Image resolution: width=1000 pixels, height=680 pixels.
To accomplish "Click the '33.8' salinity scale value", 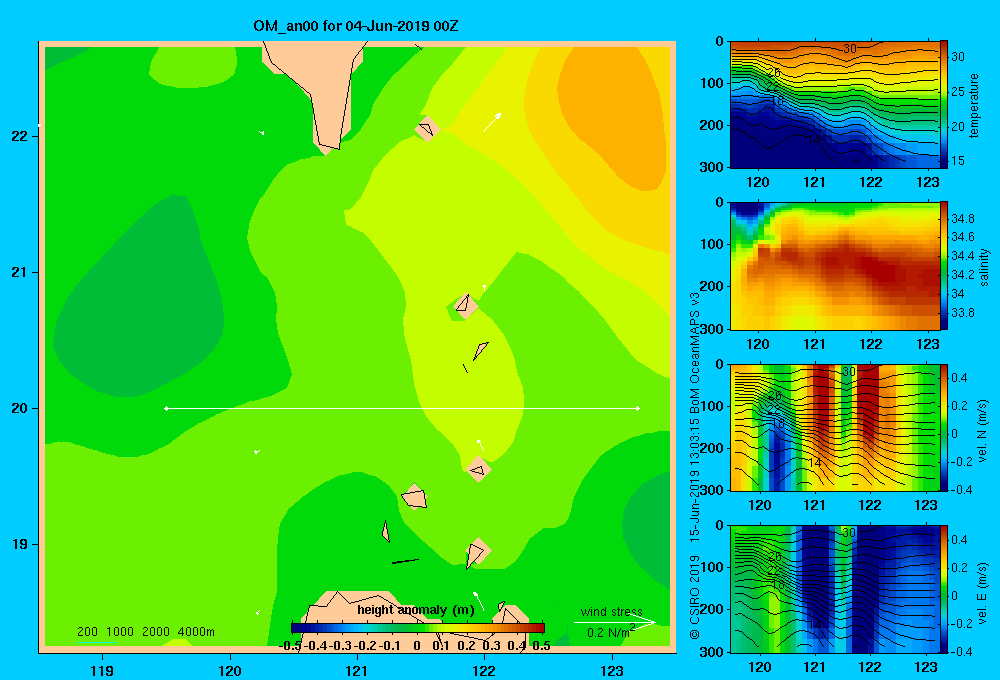I will coord(962,313).
